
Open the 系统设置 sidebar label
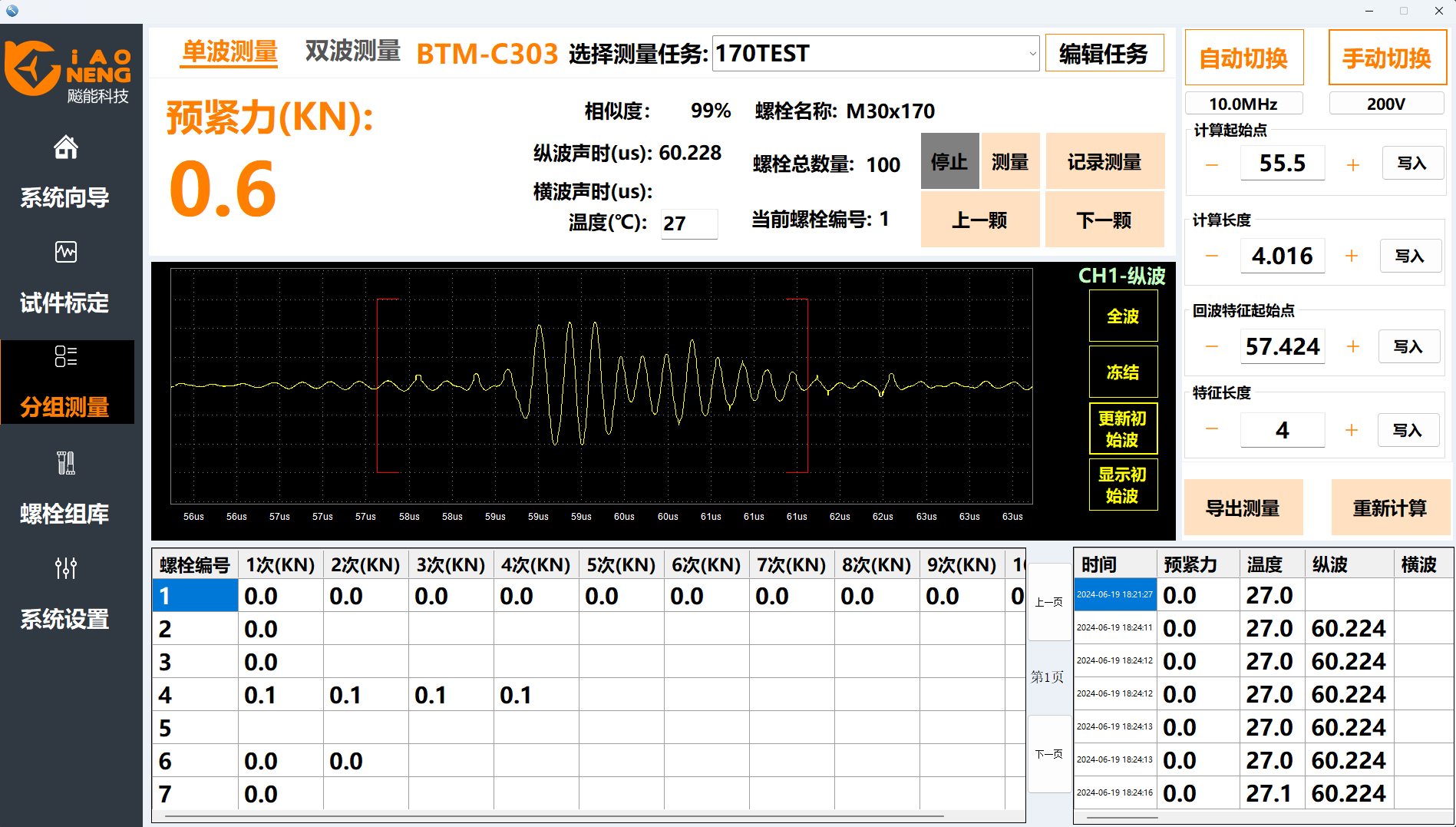coord(65,619)
